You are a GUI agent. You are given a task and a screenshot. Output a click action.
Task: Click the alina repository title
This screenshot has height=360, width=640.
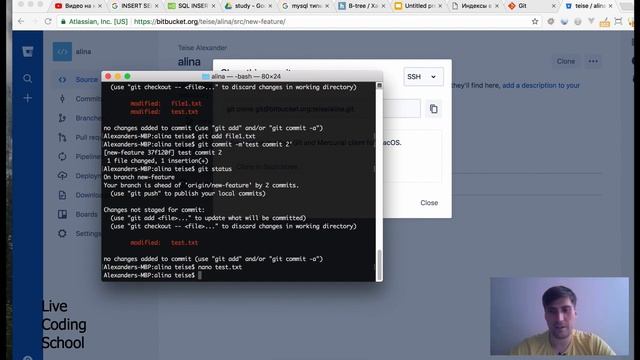pos(189,62)
